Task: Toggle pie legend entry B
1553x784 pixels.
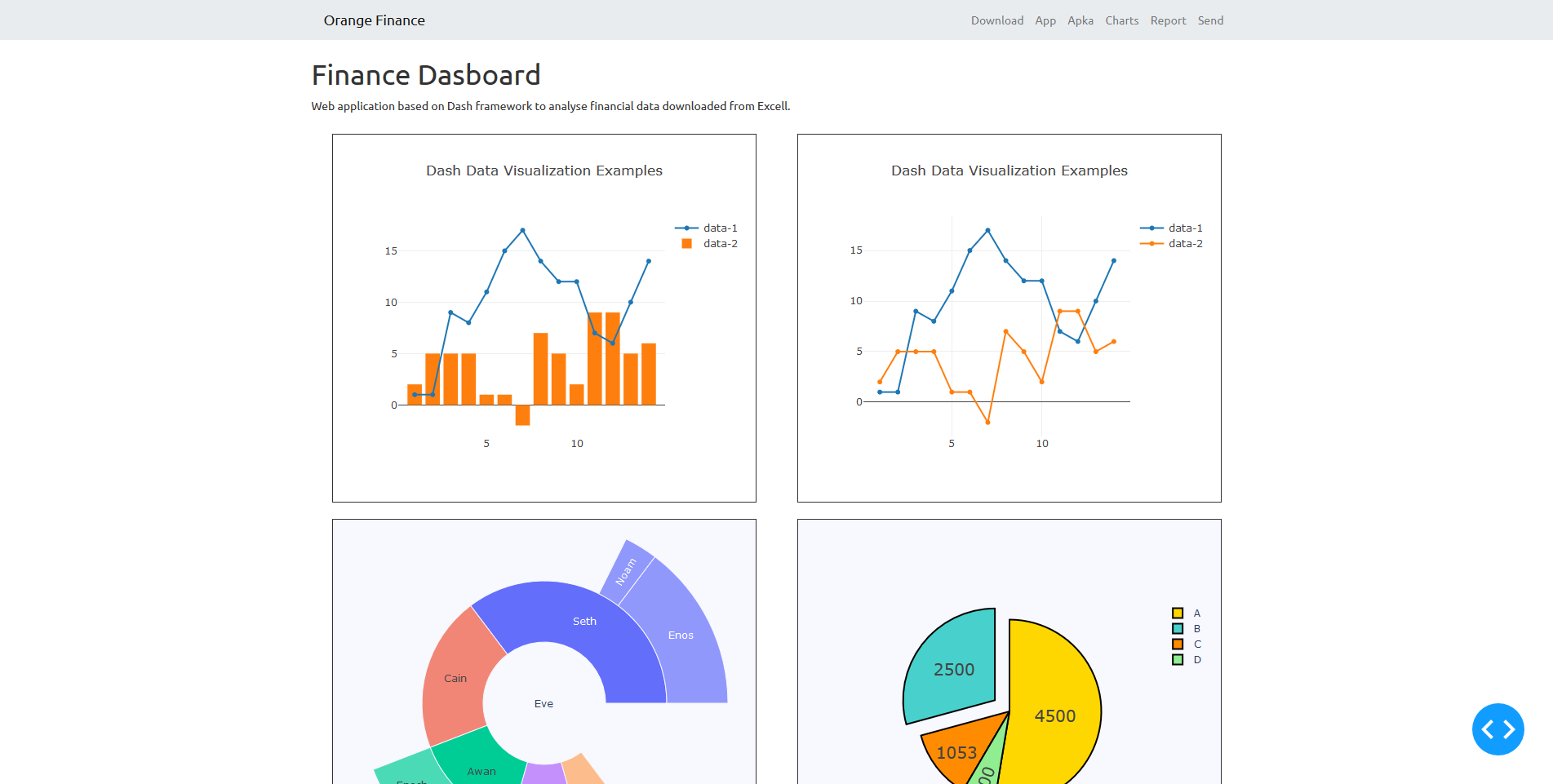Action: [x=1187, y=628]
